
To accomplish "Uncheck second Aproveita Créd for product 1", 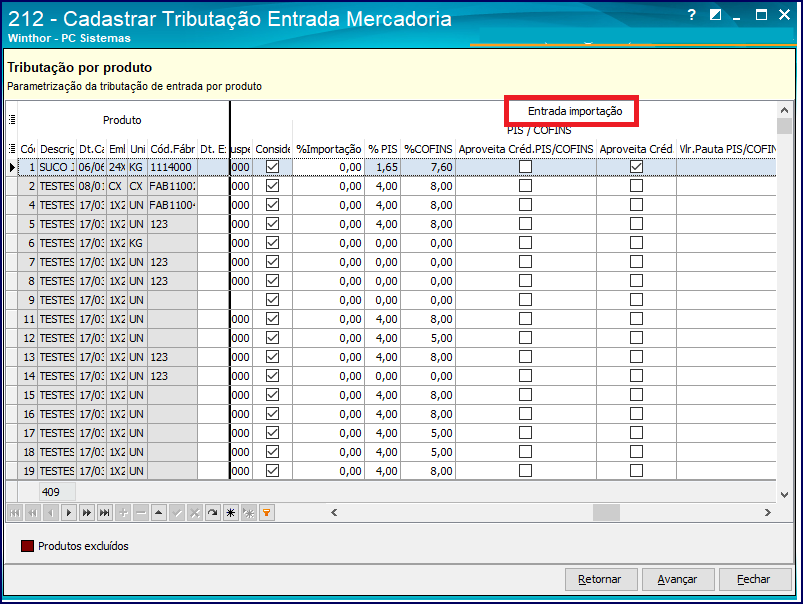I will coord(636,167).
